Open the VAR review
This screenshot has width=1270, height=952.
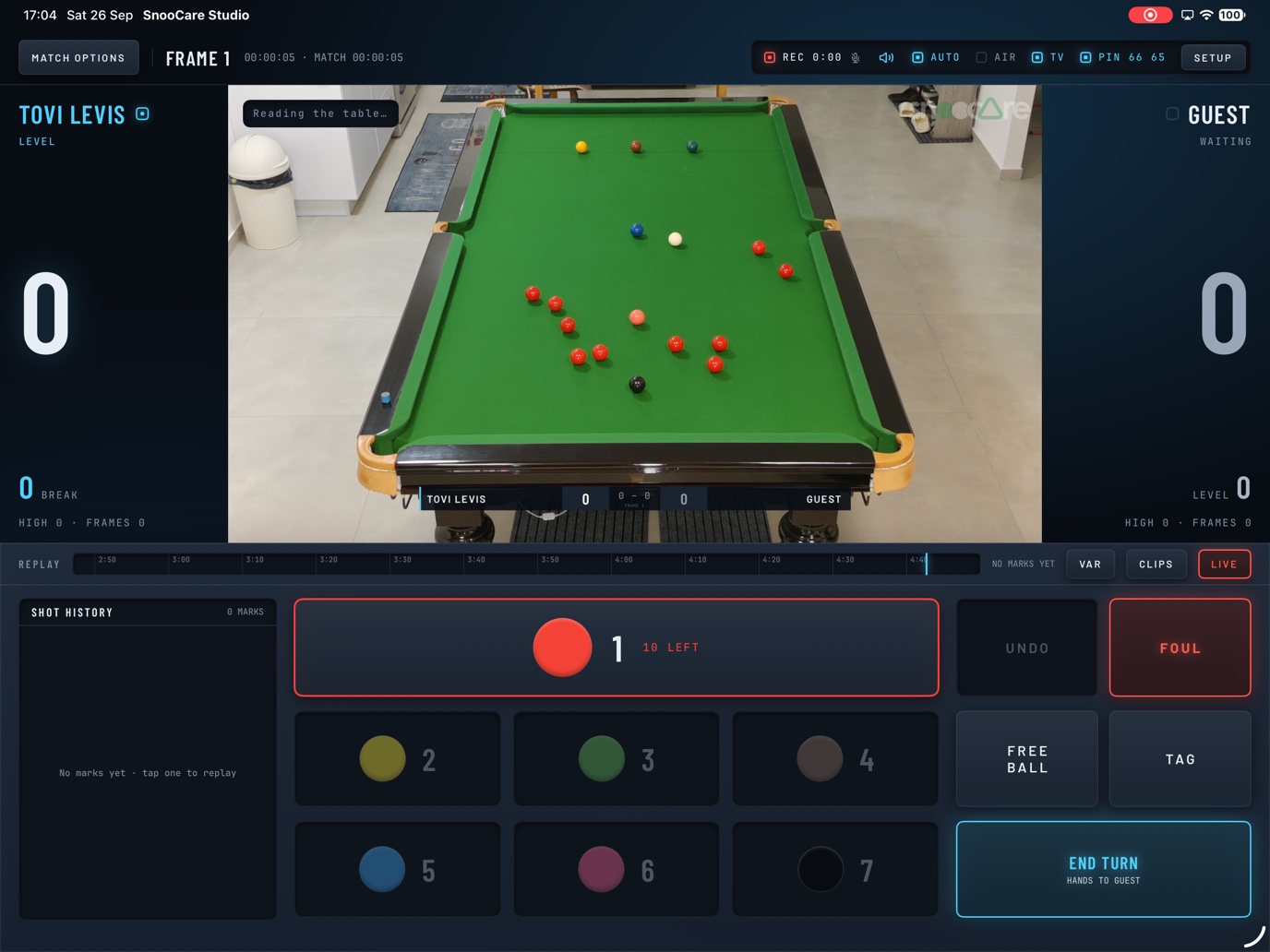(1090, 564)
